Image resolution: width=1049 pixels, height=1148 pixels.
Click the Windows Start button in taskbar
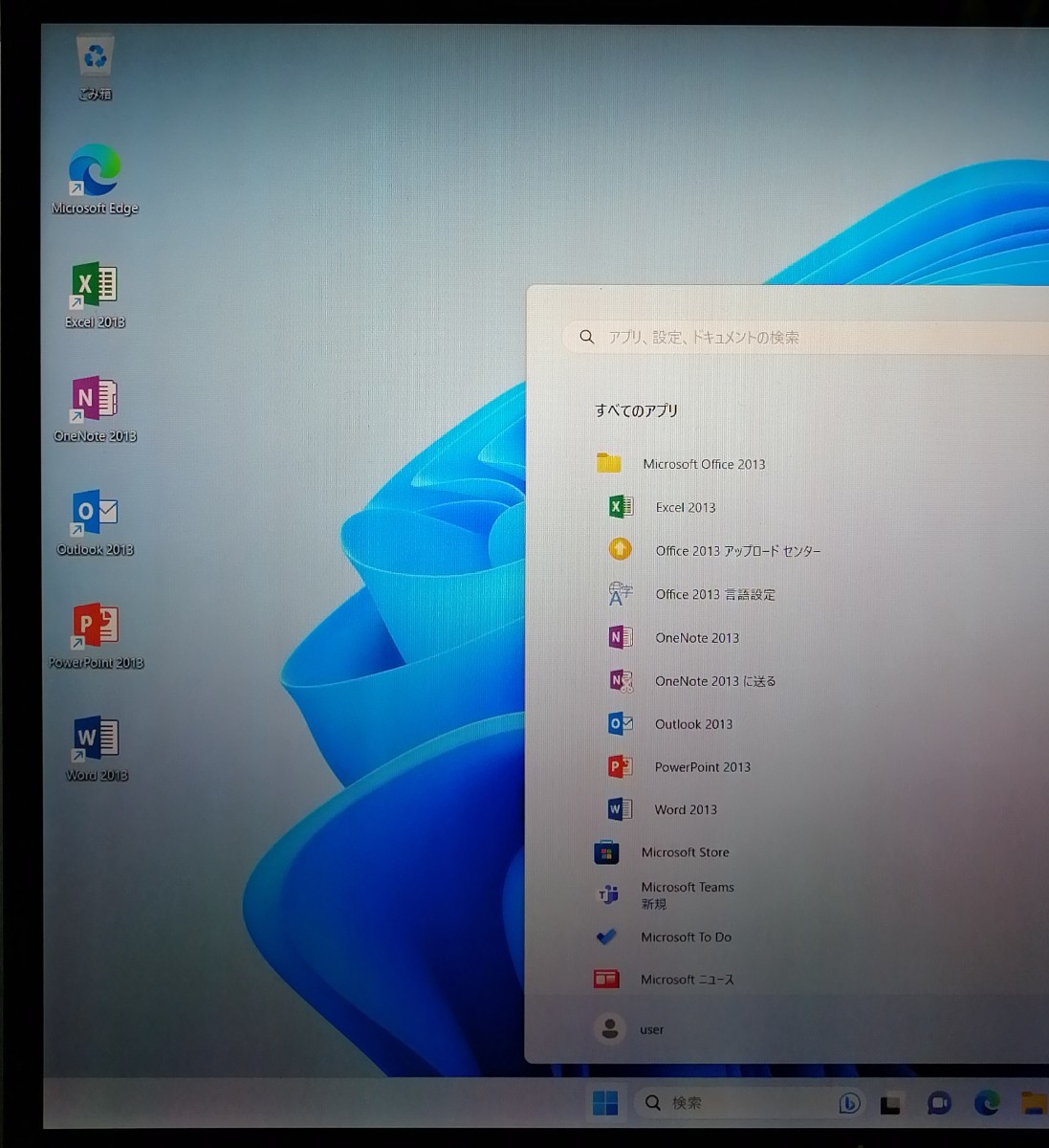605,1103
